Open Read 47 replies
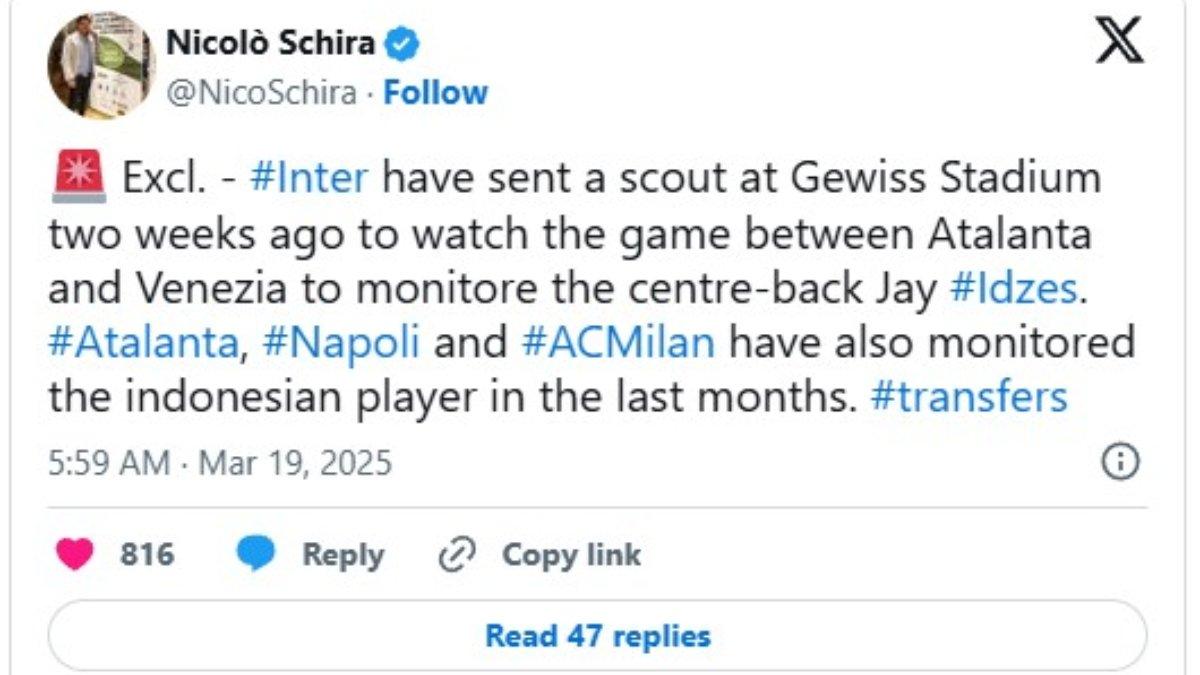 598,634
